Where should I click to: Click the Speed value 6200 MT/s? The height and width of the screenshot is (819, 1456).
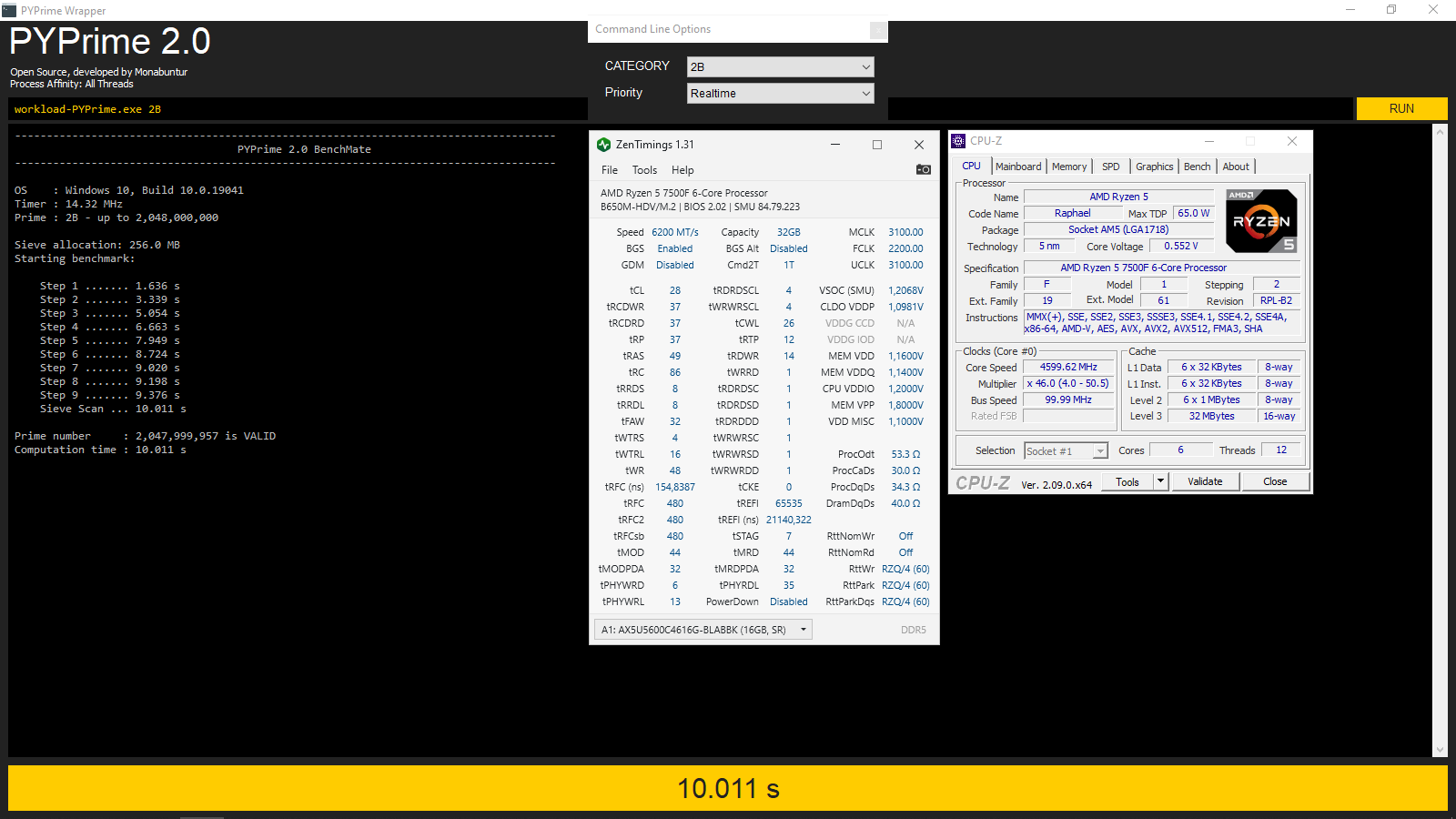click(x=675, y=232)
